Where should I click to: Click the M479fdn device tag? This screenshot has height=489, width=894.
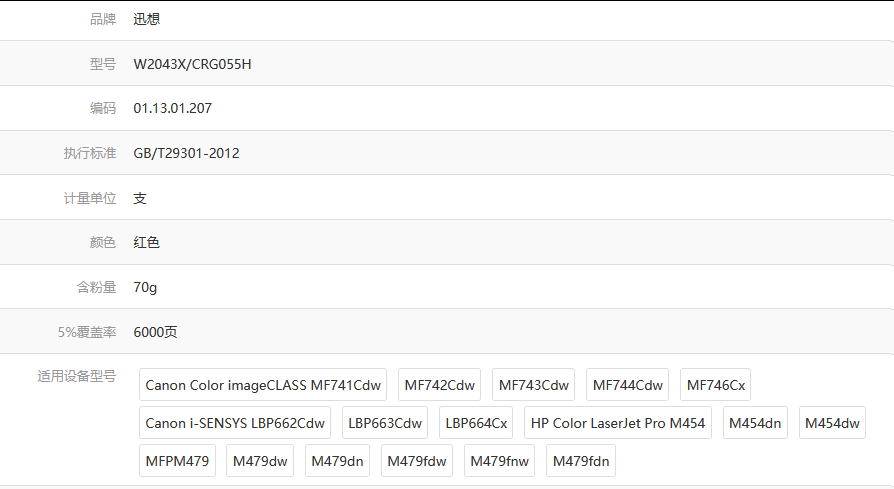pos(581,461)
